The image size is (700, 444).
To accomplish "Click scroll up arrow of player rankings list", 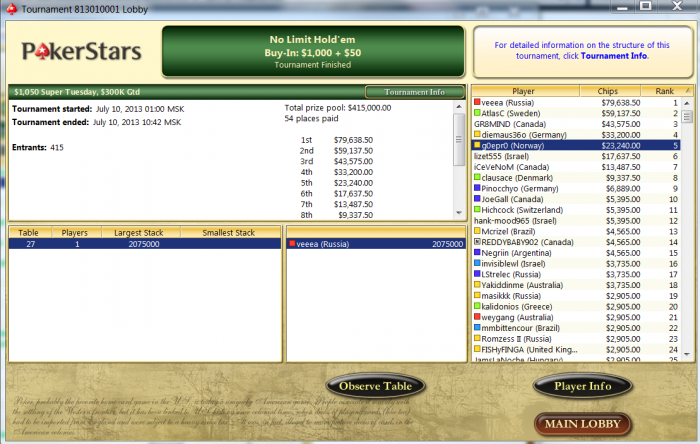I will (x=687, y=103).
